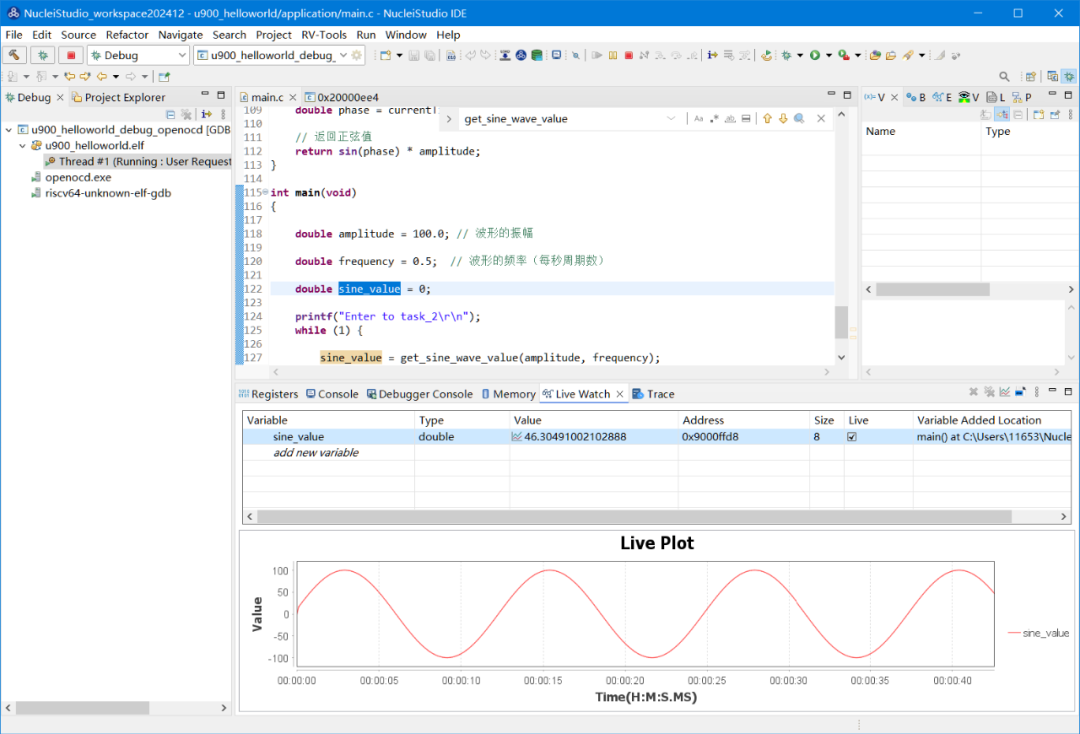Click the hammer Build icon
Image resolution: width=1080 pixels, height=734 pixels.
click(x=14, y=55)
